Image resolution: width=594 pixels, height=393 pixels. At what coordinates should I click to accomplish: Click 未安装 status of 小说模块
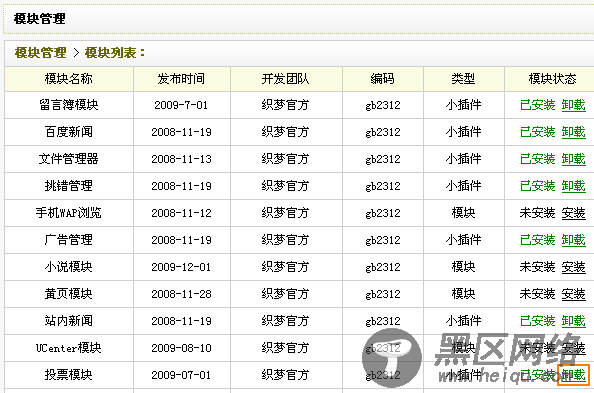537,267
